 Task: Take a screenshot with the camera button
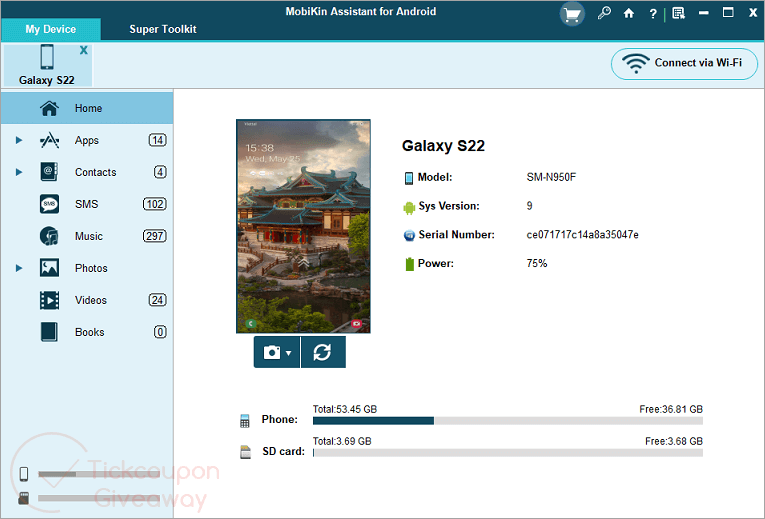(272, 352)
